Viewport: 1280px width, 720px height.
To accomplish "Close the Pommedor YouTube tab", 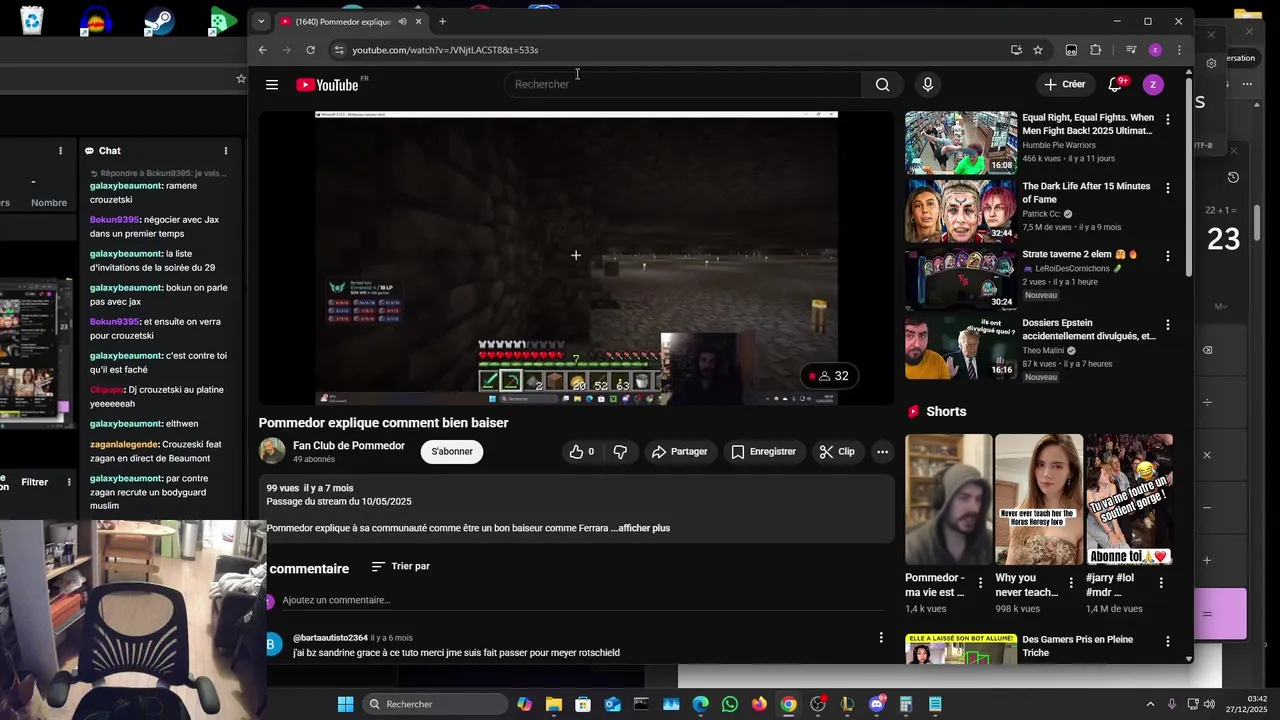I will pos(418,22).
